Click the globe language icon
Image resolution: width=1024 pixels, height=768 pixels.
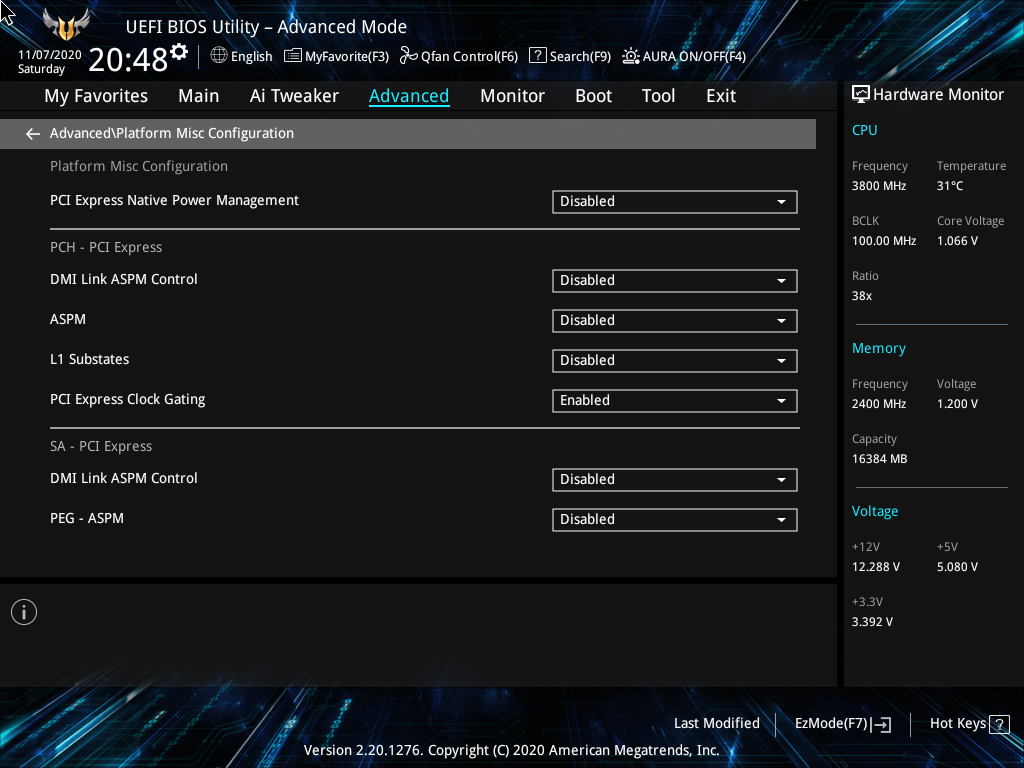tap(219, 56)
